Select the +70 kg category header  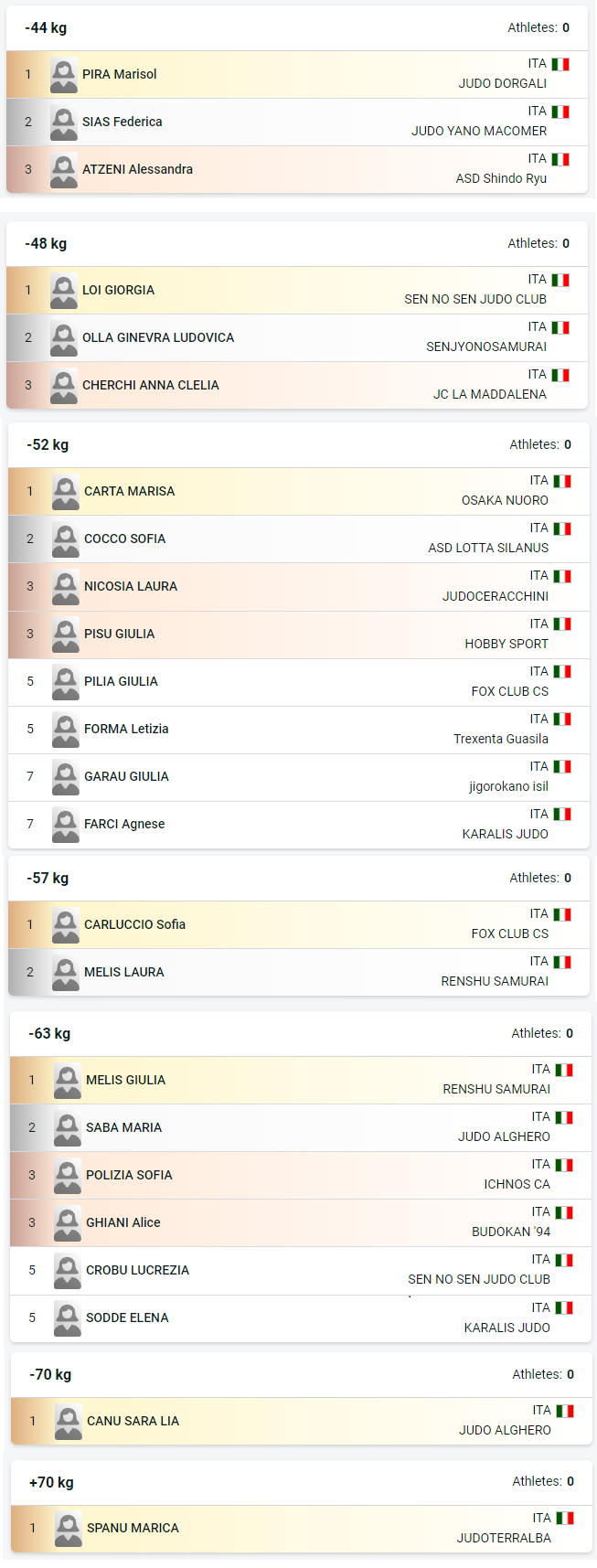[51, 1483]
